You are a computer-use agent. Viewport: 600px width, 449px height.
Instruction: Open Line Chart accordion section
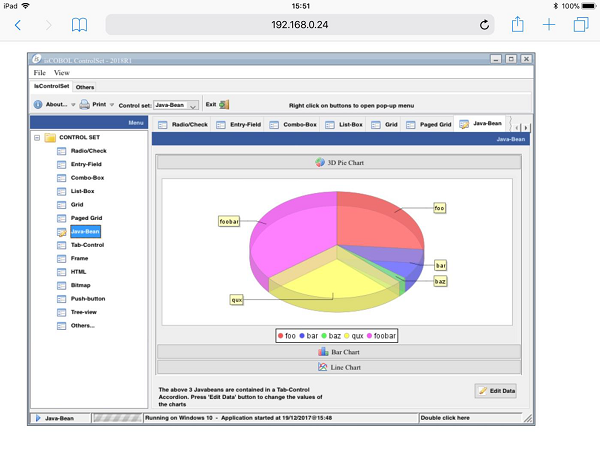click(x=338, y=367)
